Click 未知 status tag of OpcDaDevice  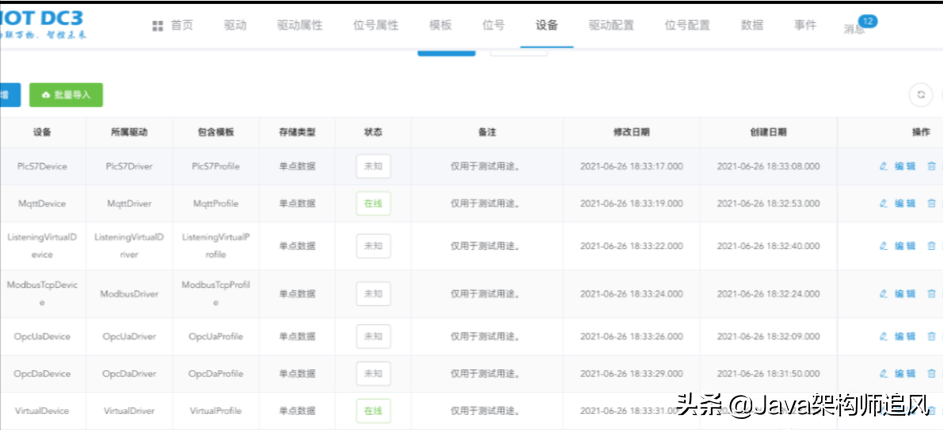pyautogui.click(x=373, y=373)
